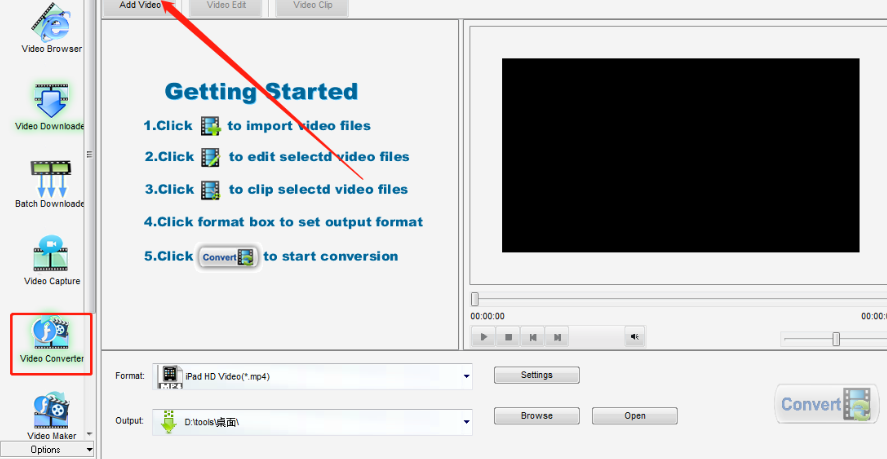887x459 pixels.
Task: Expand the Output path dropdown
Action: [x=466, y=422]
